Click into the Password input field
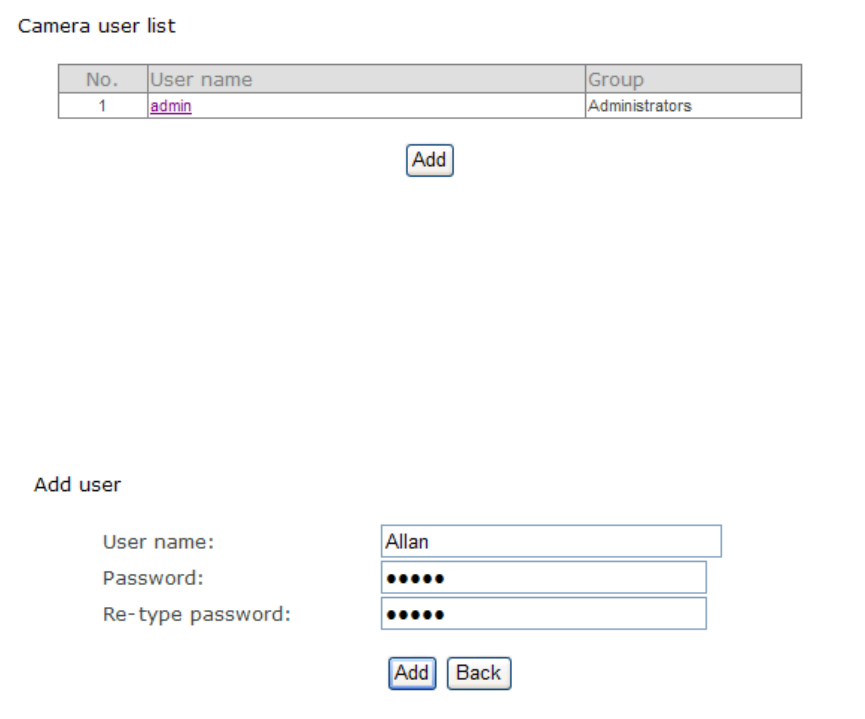Screen dimensions: 865x719 pos(543,577)
